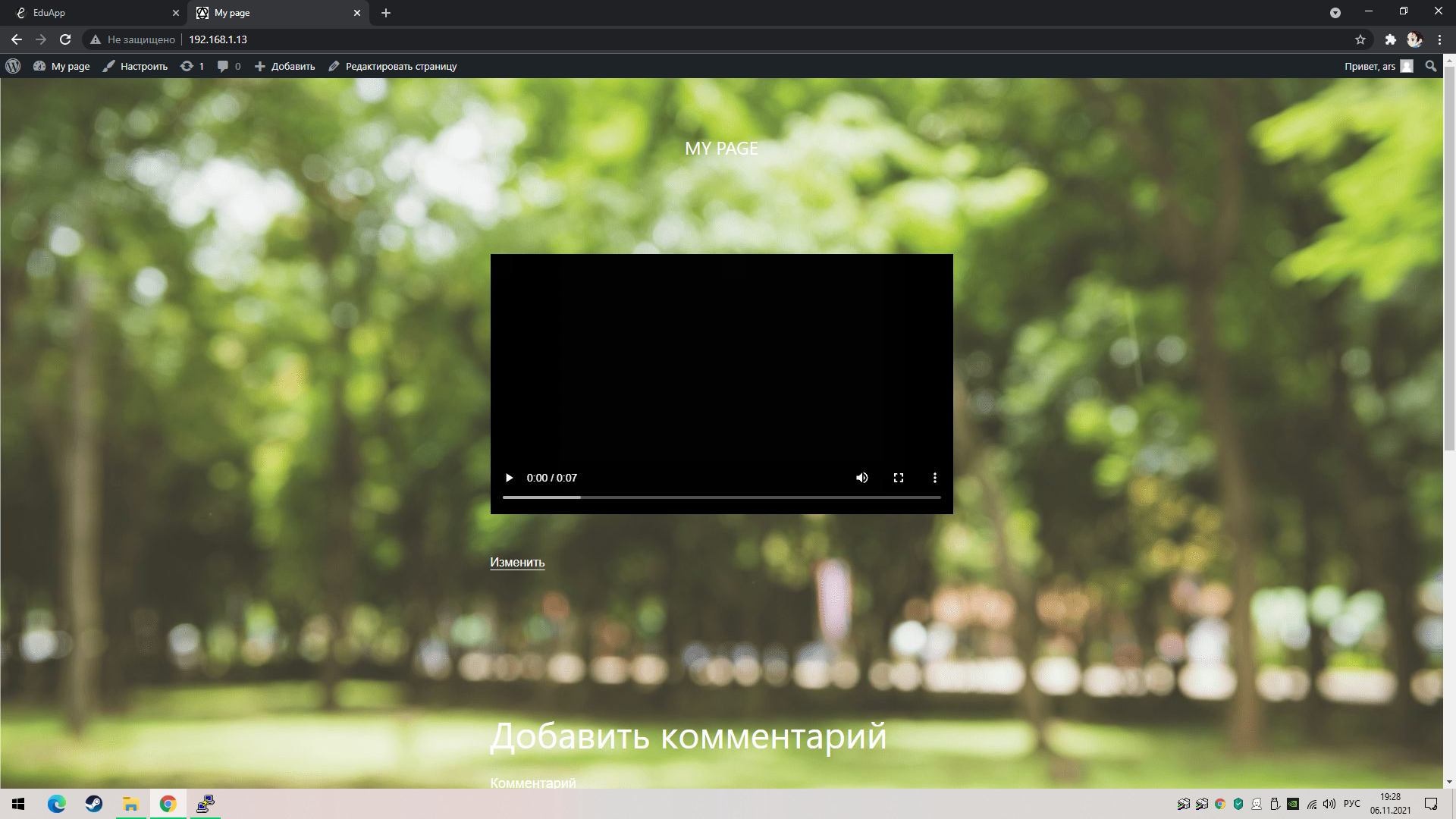Image resolution: width=1456 pixels, height=819 pixels.
Task: Bookmark this page with star icon
Action: point(1360,39)
